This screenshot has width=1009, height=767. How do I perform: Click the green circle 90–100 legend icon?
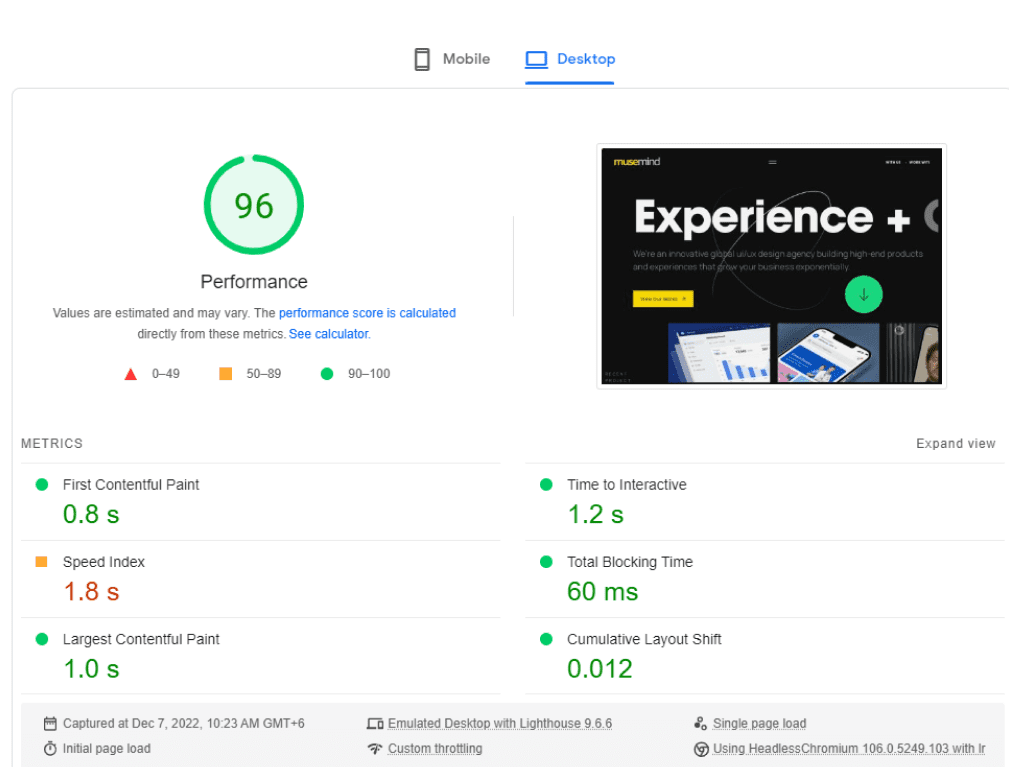coord(327,373)
